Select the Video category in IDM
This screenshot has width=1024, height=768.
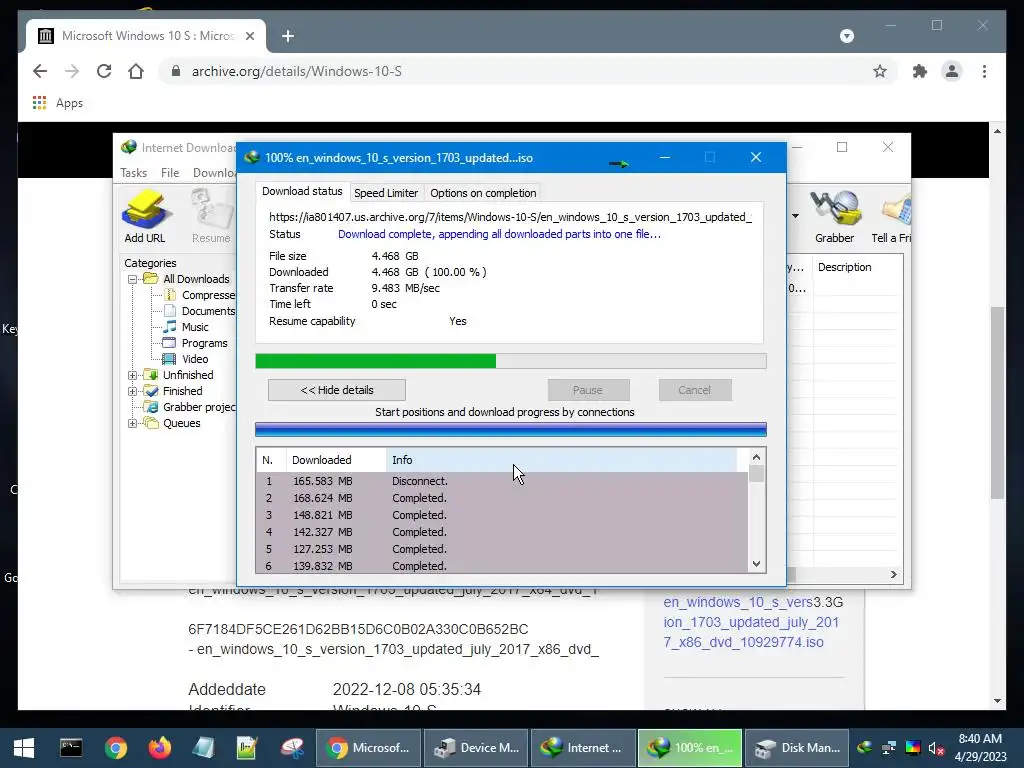195,359
